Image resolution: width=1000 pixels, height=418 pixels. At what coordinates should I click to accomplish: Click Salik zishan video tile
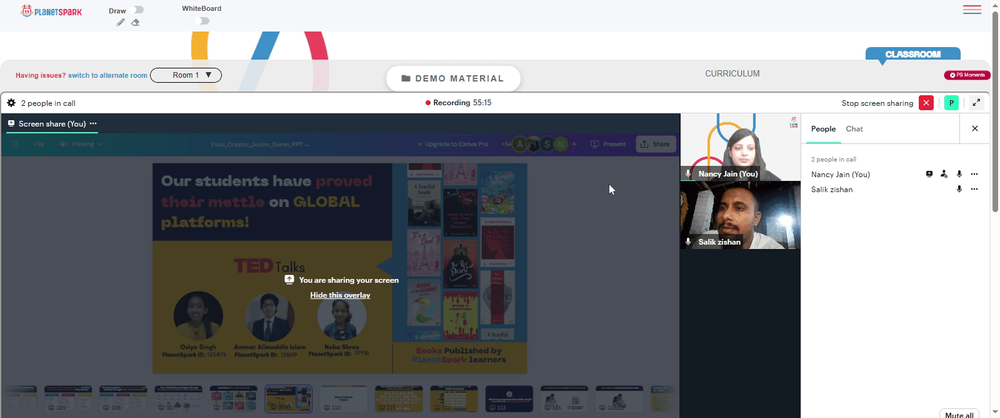(x=740, y=215)
